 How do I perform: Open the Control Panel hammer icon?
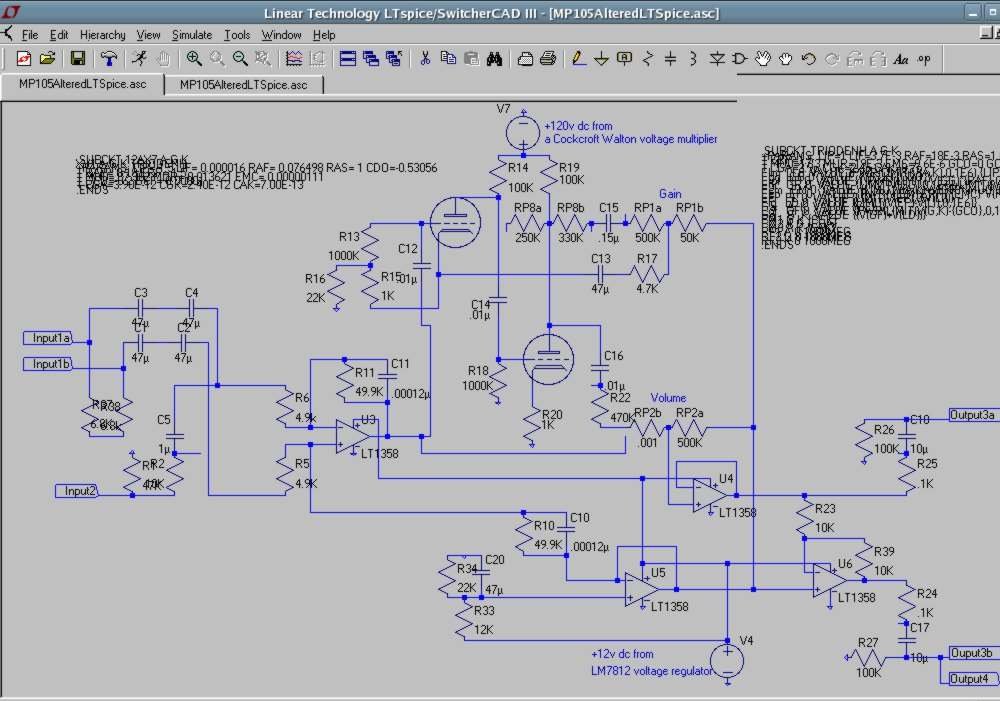tap(109, 59)
